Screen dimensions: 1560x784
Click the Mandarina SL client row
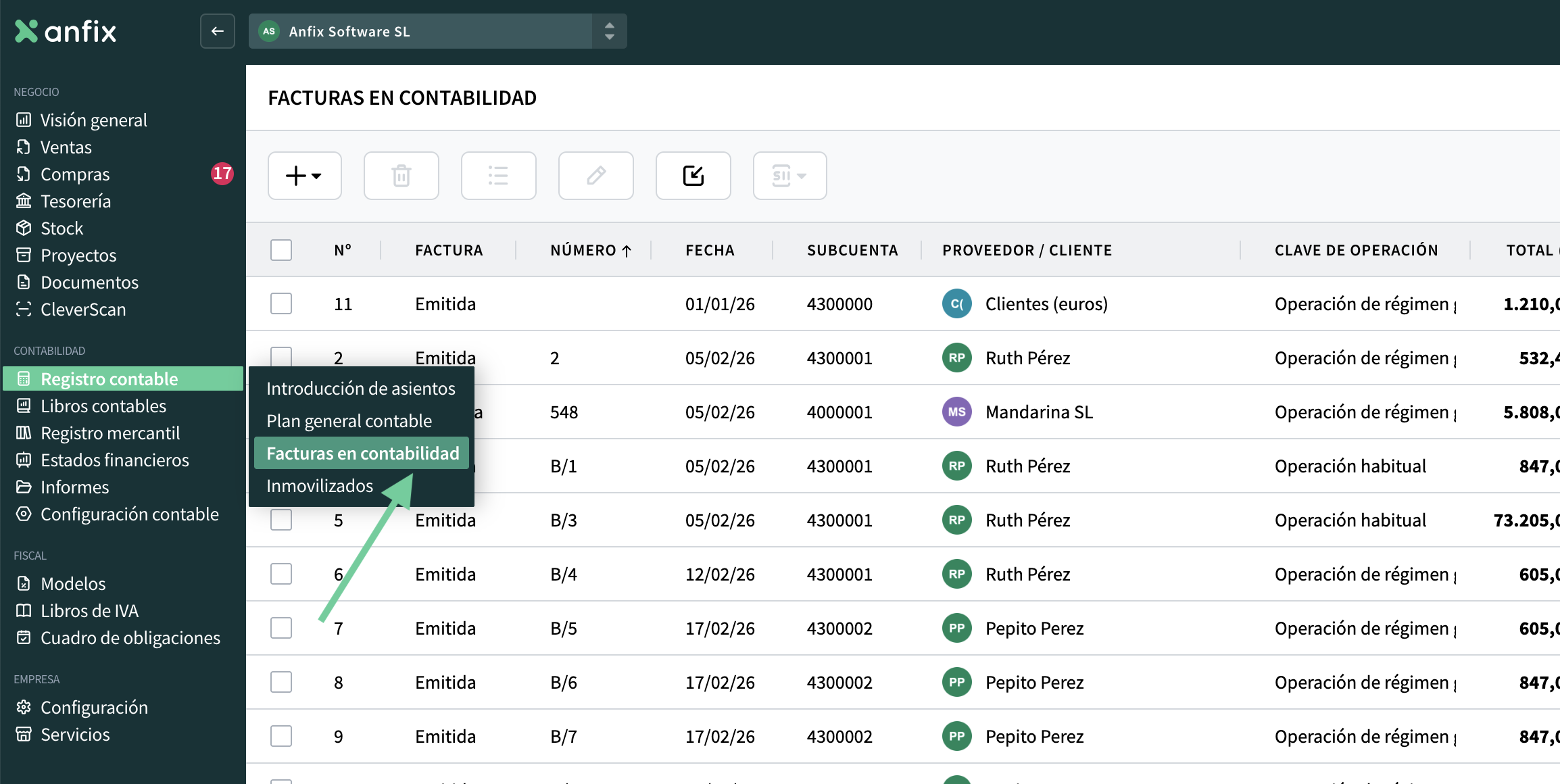1039,412
